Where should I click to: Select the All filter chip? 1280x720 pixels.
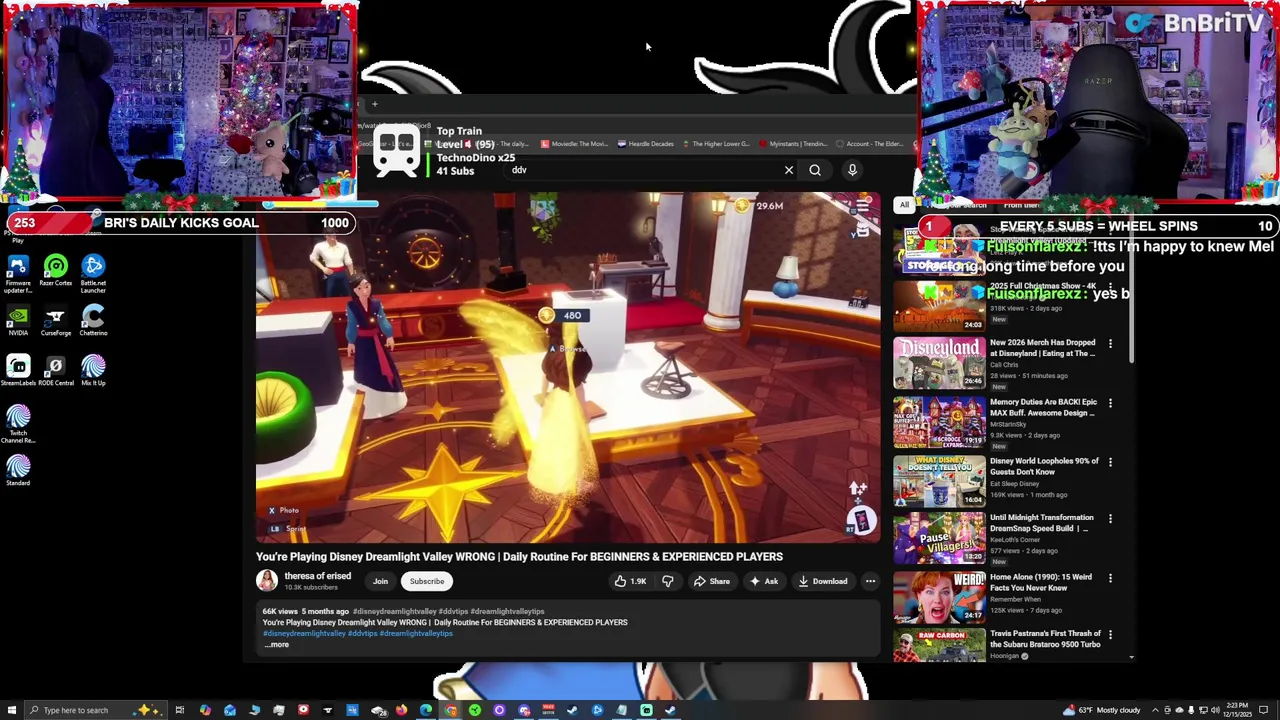click(904, 205)
